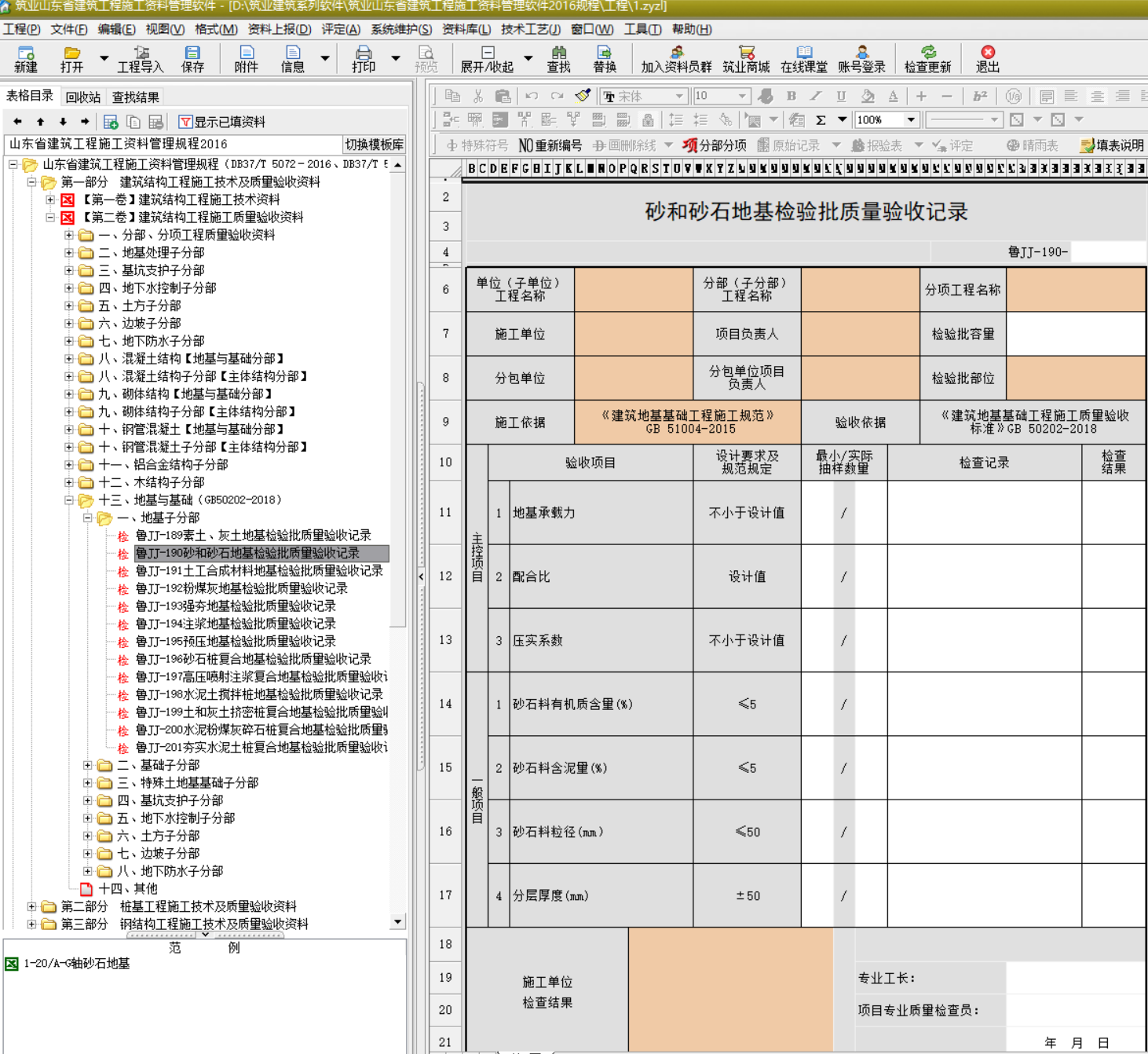Open the 文件(F) menu
This screenshot has width=1148, height=1054.
point(69,29)
